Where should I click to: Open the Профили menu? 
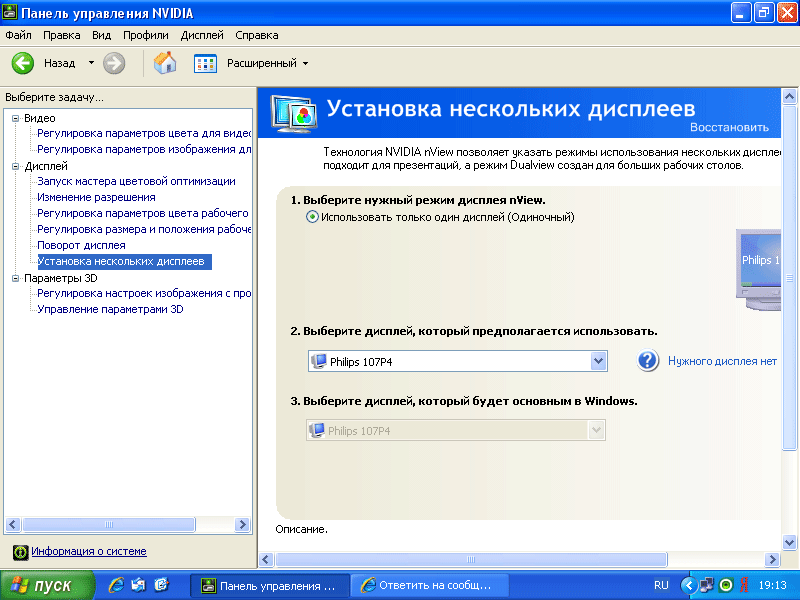[146, 35]
